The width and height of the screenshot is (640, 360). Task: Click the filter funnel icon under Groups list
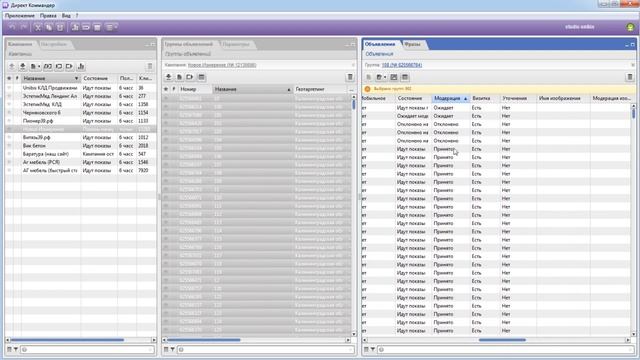[172, 349]
